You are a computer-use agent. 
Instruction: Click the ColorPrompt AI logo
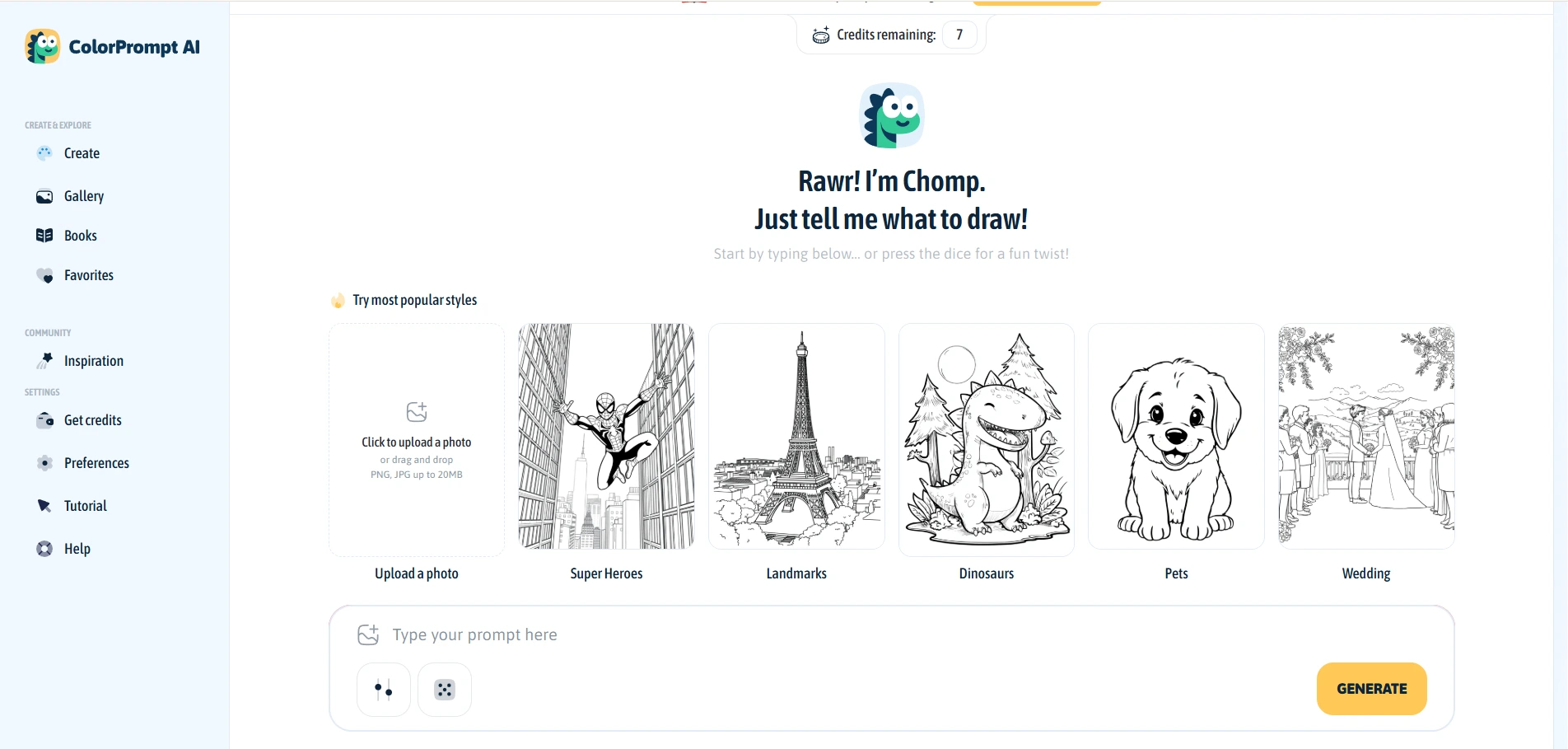pos(112,46)
